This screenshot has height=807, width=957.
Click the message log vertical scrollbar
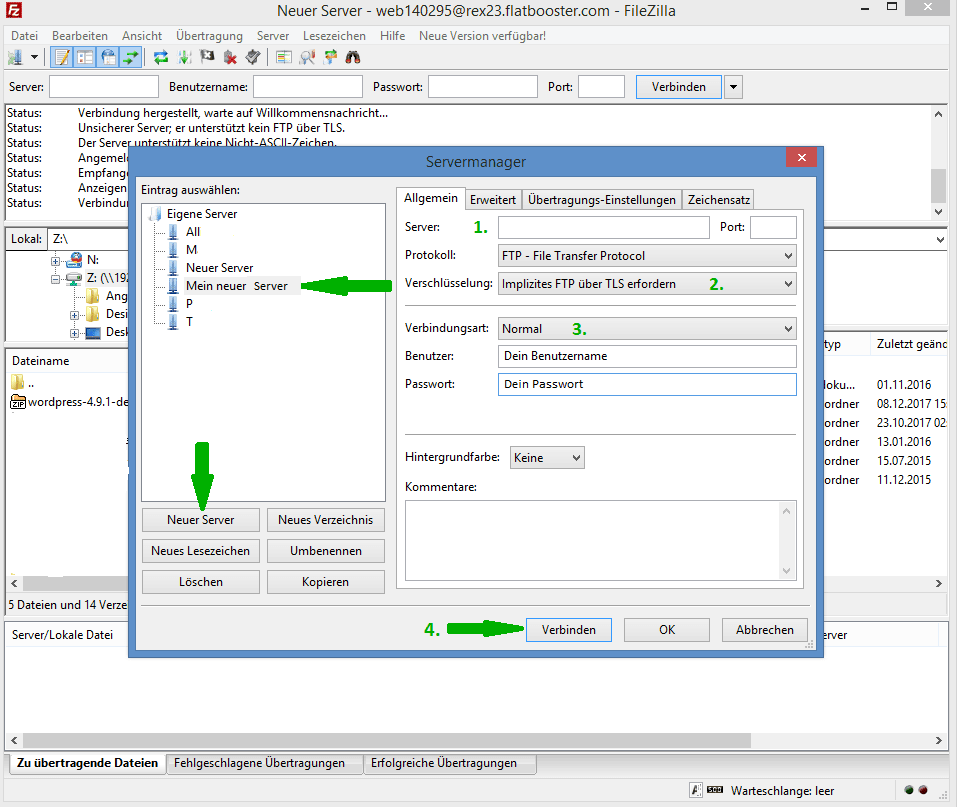click(x=938, y=163)
